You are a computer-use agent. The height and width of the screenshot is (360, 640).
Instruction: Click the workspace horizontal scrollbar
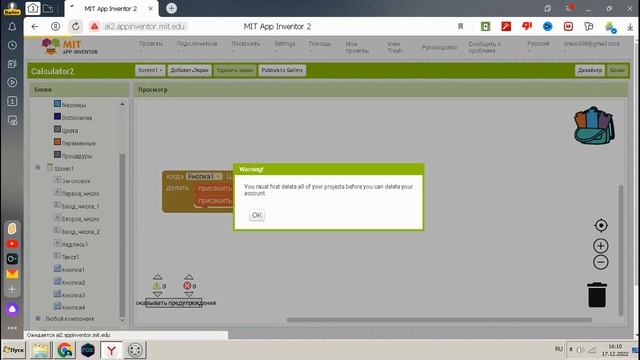coord(439,320)
